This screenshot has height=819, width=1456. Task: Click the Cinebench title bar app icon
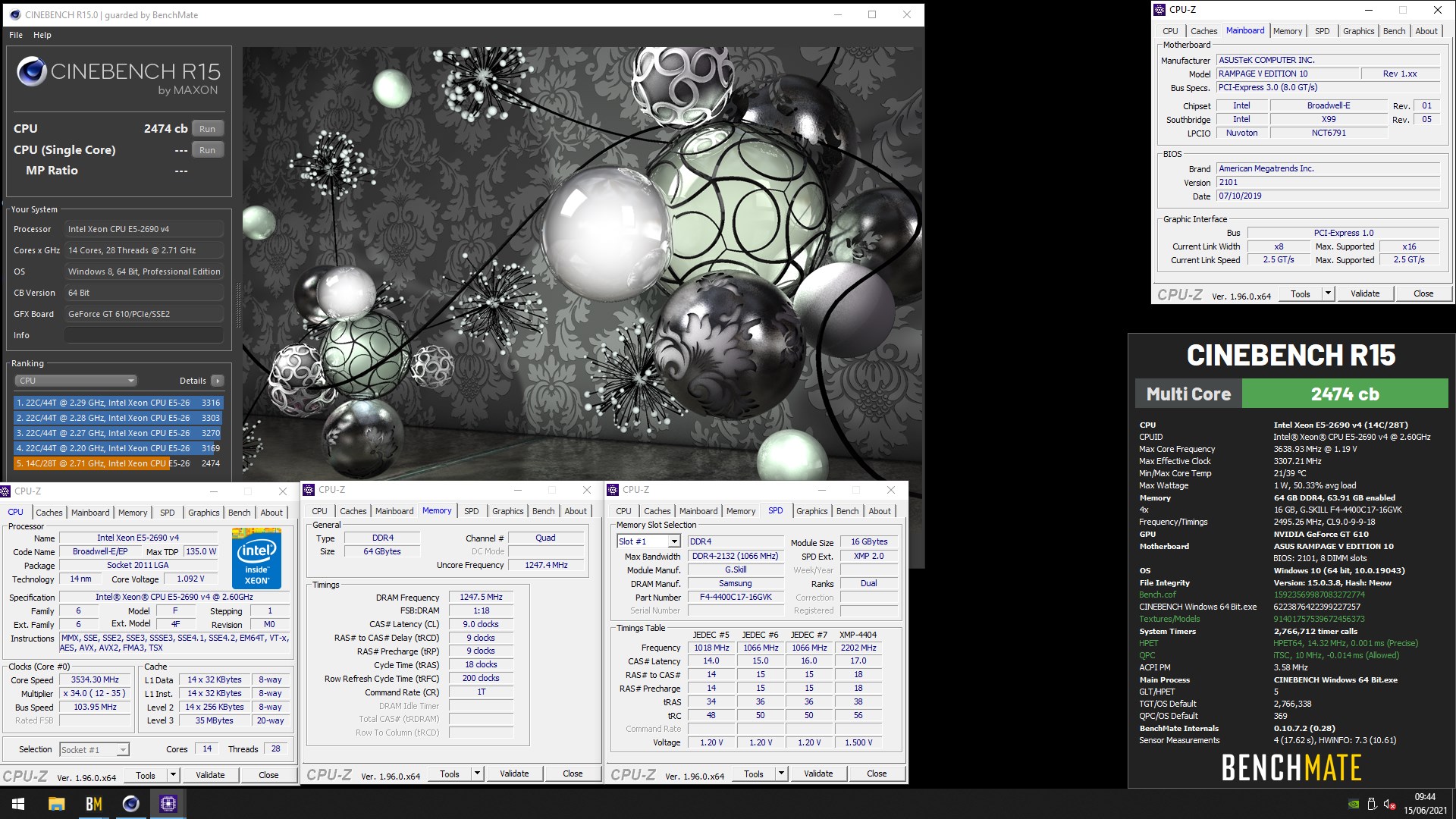tap(14, 14)
